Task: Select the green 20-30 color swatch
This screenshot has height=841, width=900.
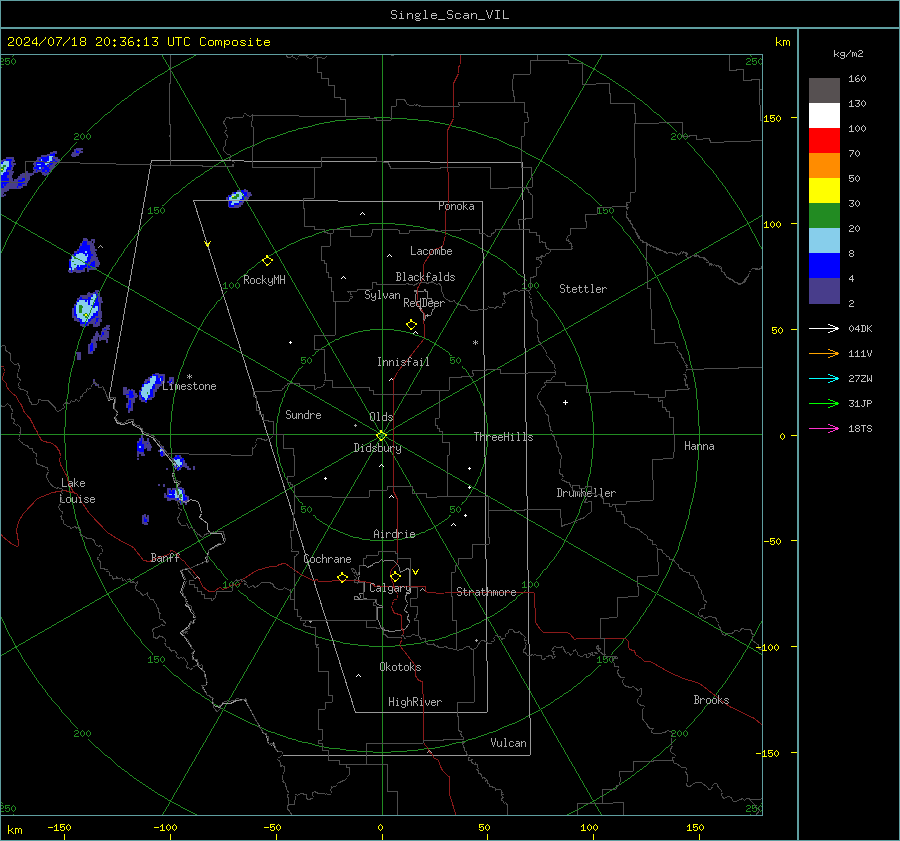Action: point(824,216)
